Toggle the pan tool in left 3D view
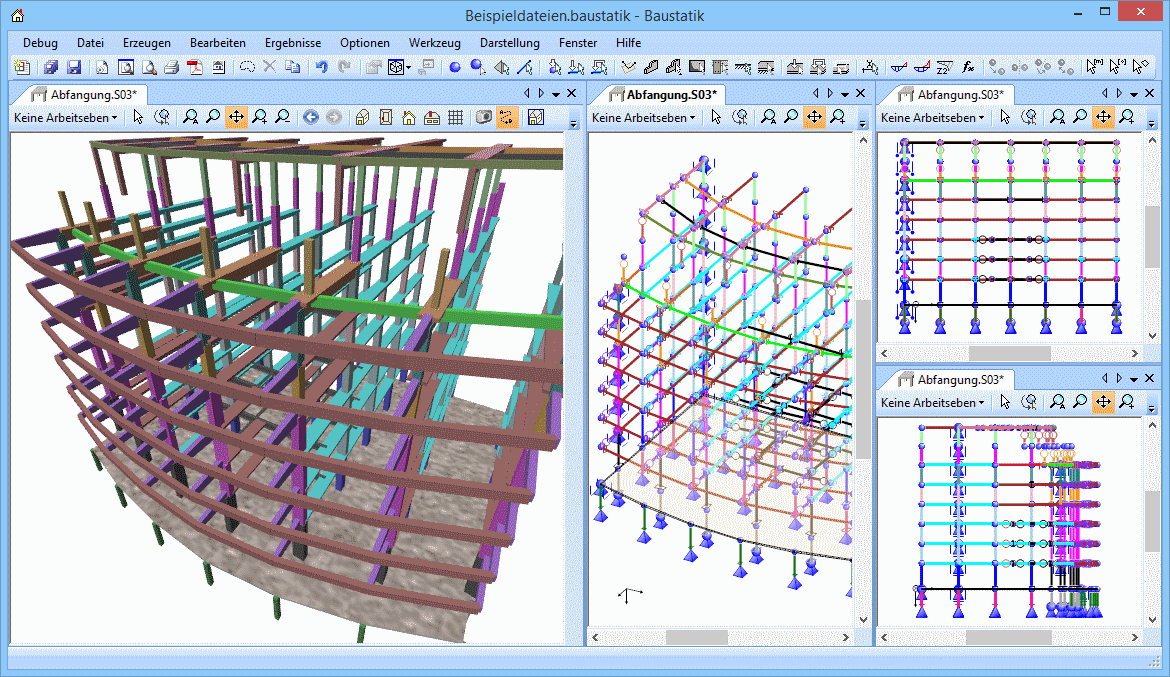This screenshot has width=1170, height=677. pos(236,117)
